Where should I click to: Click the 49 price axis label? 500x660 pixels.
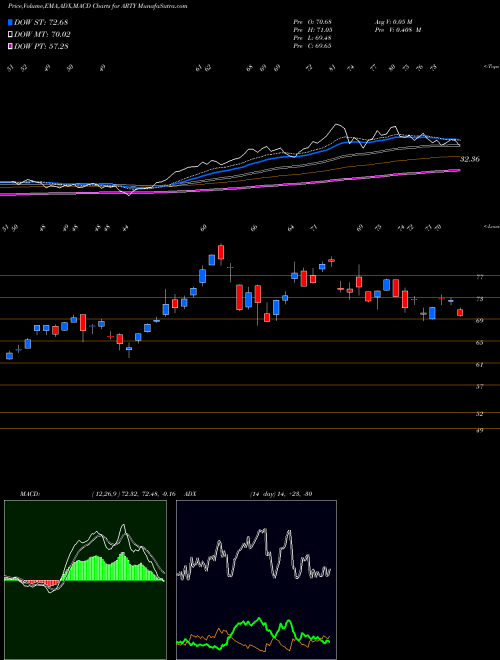[479, 430]
